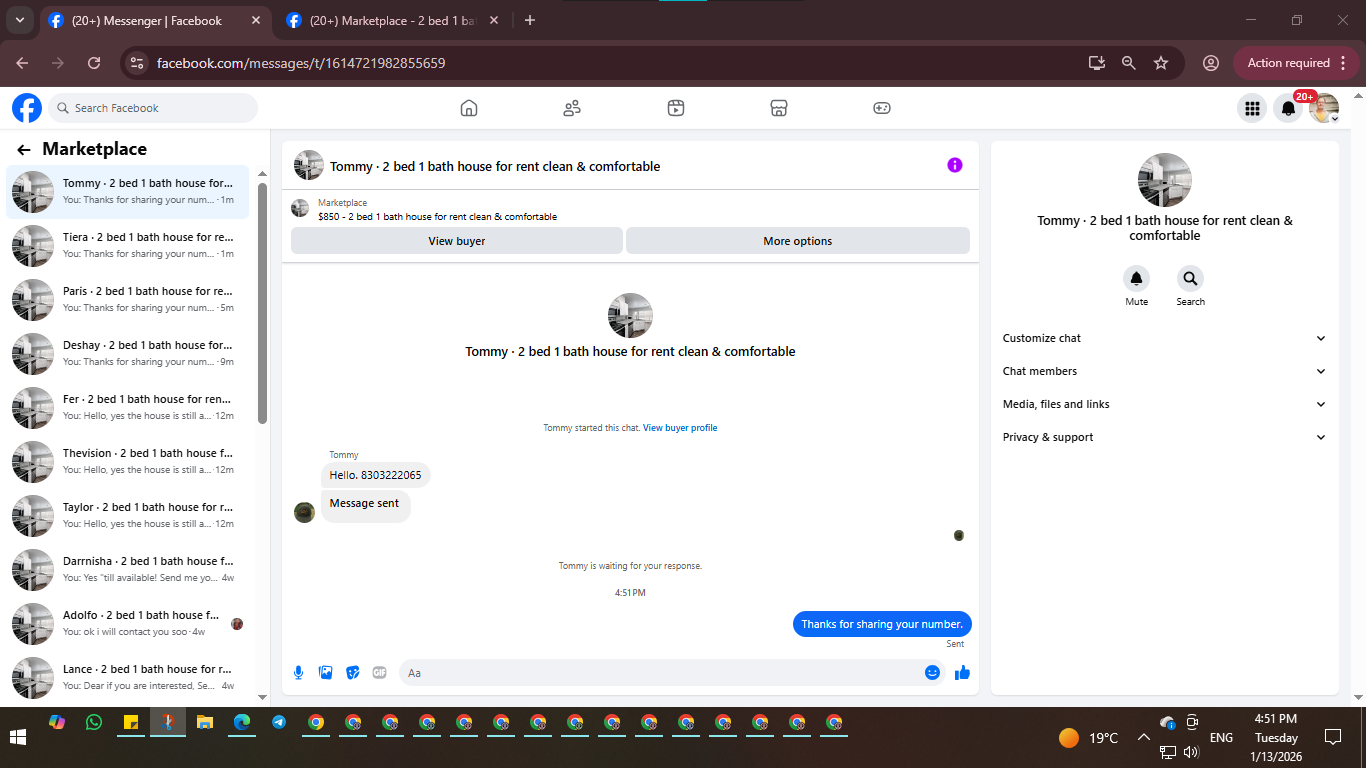Open the Darrnisha conversation
The width and height of the screenshot is (1366, 768).
[x=128, y=569]
